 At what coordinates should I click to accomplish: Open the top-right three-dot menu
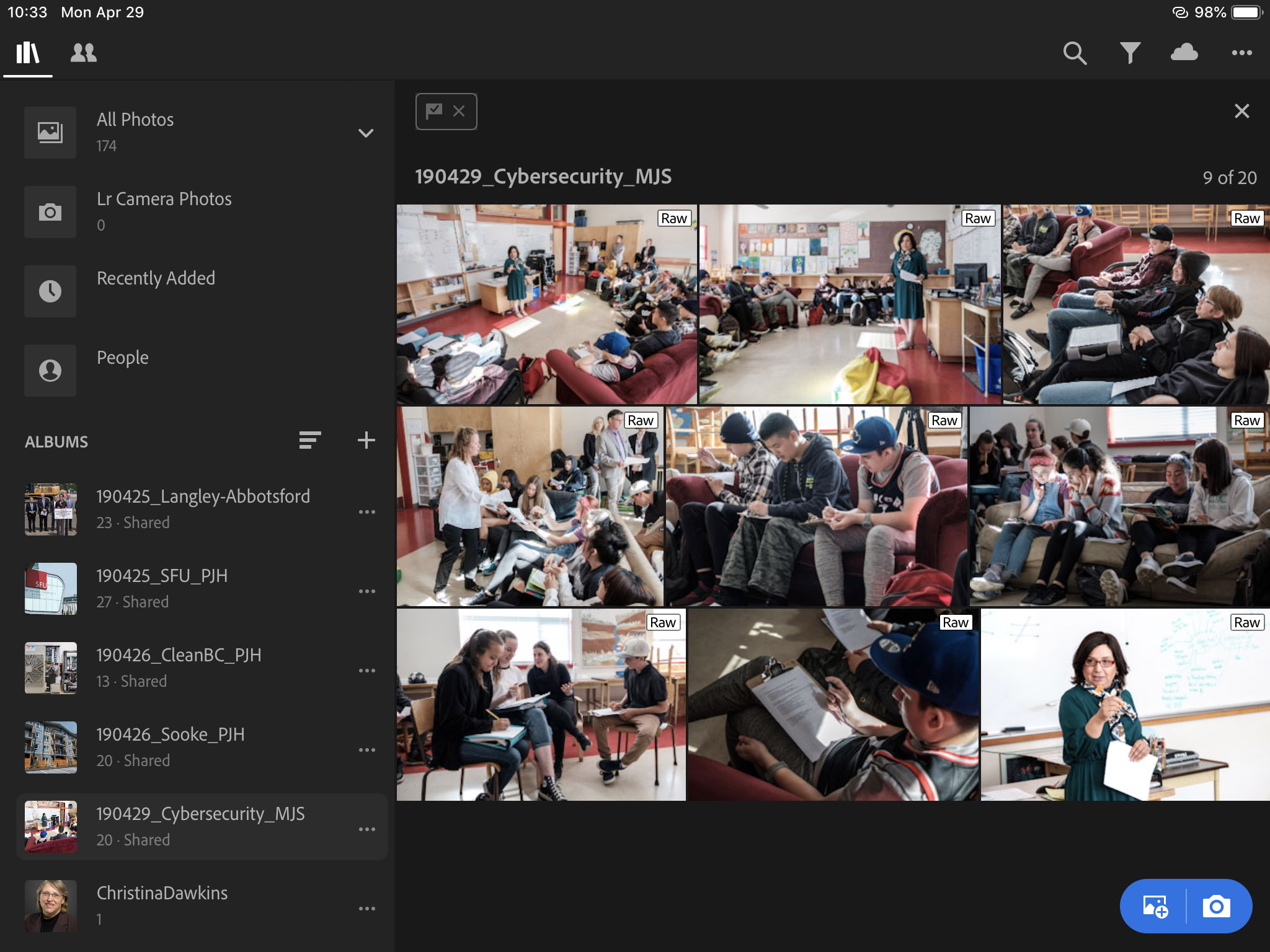click(1241, 53)
